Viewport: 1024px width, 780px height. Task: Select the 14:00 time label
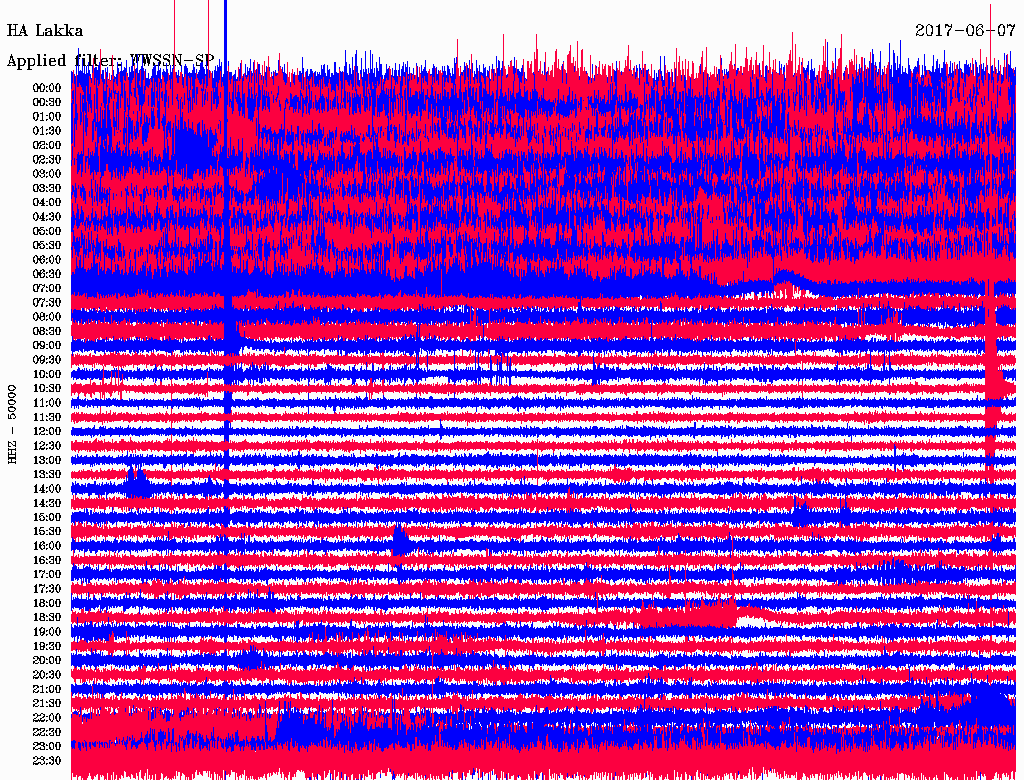(x=47, y=489)
